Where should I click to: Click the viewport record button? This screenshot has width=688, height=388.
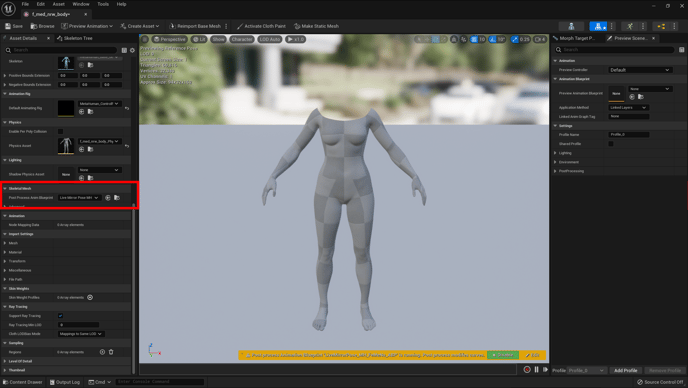tap(527, 370)
